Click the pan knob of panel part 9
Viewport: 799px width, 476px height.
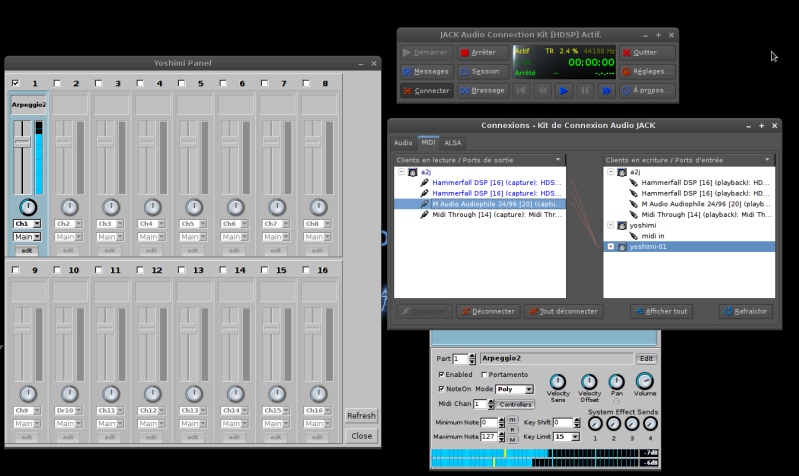(x=28, y=394)
